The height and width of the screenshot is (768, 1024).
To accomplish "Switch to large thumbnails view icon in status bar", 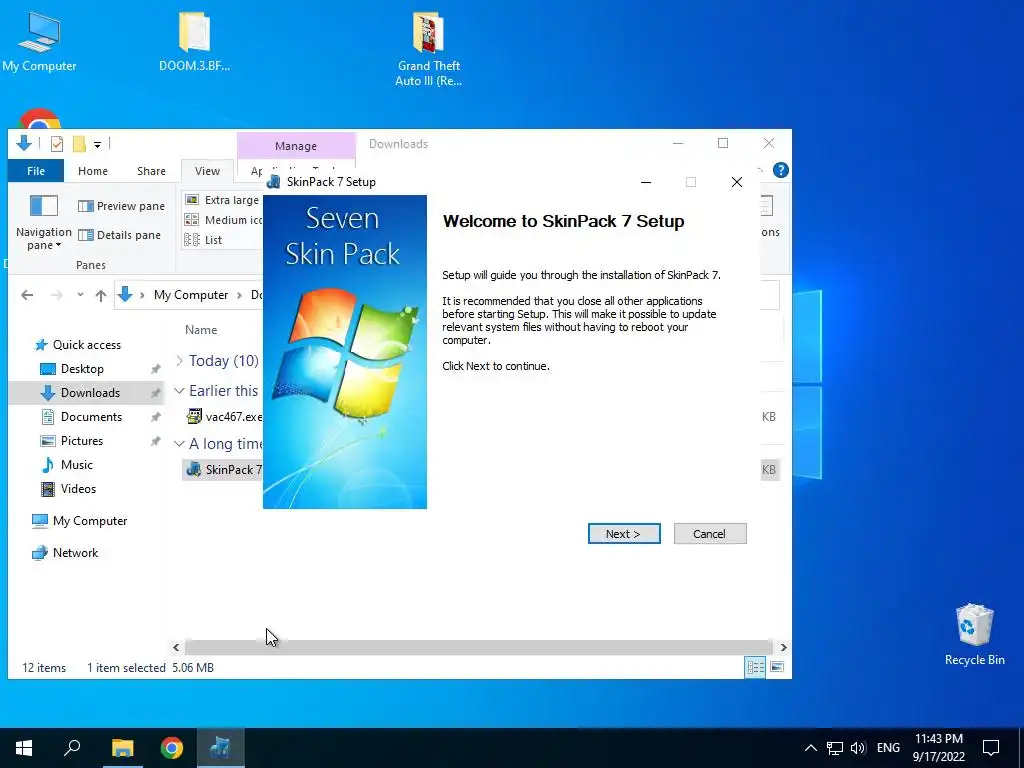I will [x=777, y=667].
